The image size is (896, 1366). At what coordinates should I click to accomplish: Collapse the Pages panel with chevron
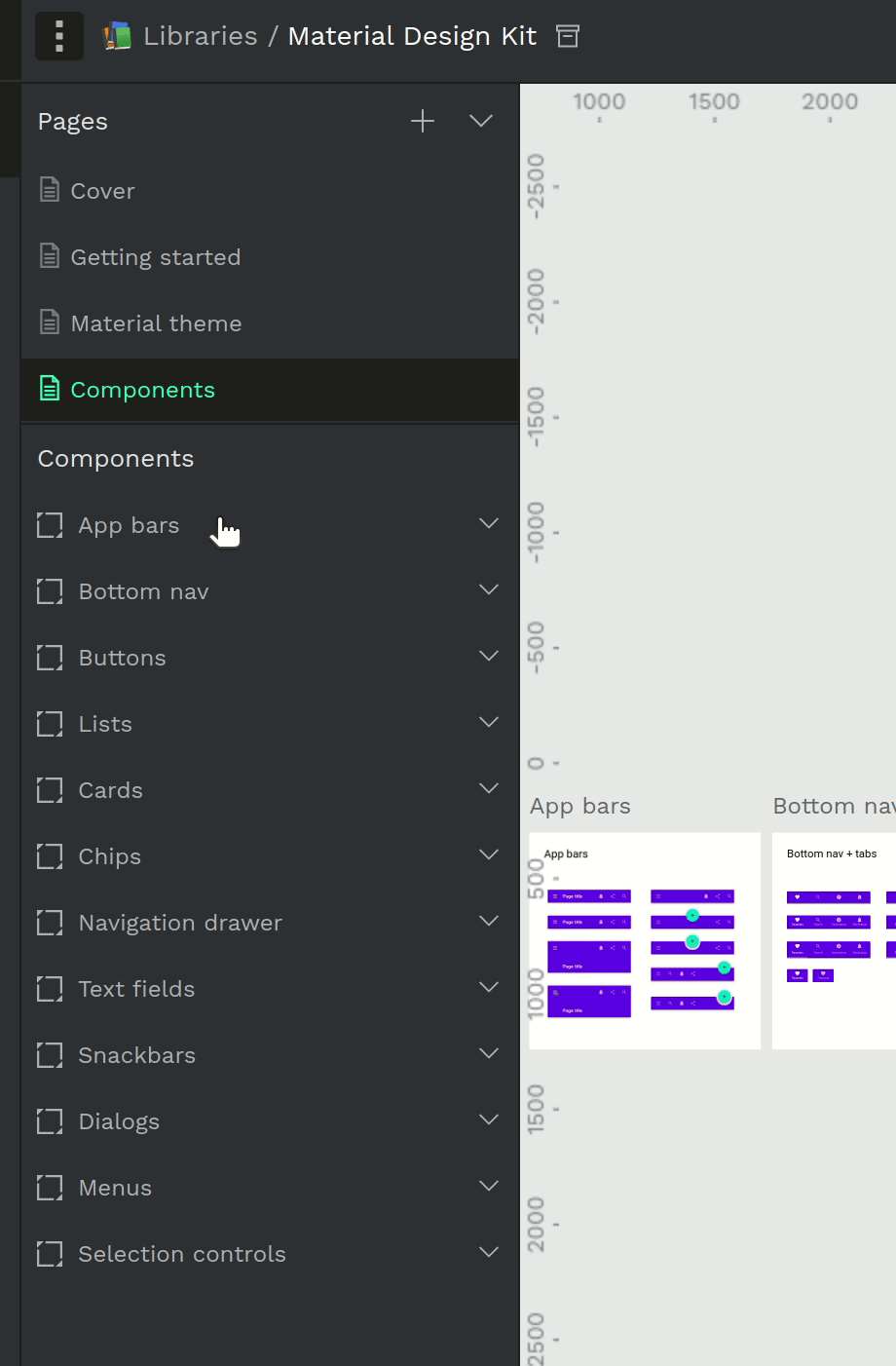[x=481, y=121]
